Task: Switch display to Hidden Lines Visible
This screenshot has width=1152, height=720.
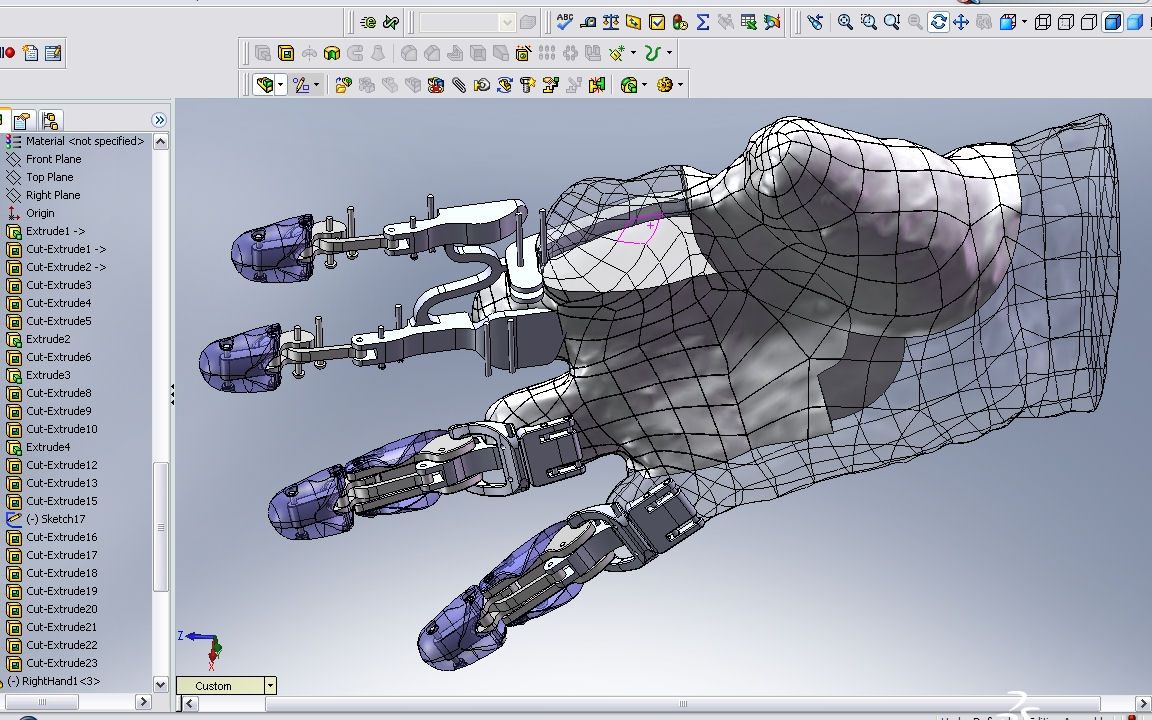Action: tap(1066, 22)
